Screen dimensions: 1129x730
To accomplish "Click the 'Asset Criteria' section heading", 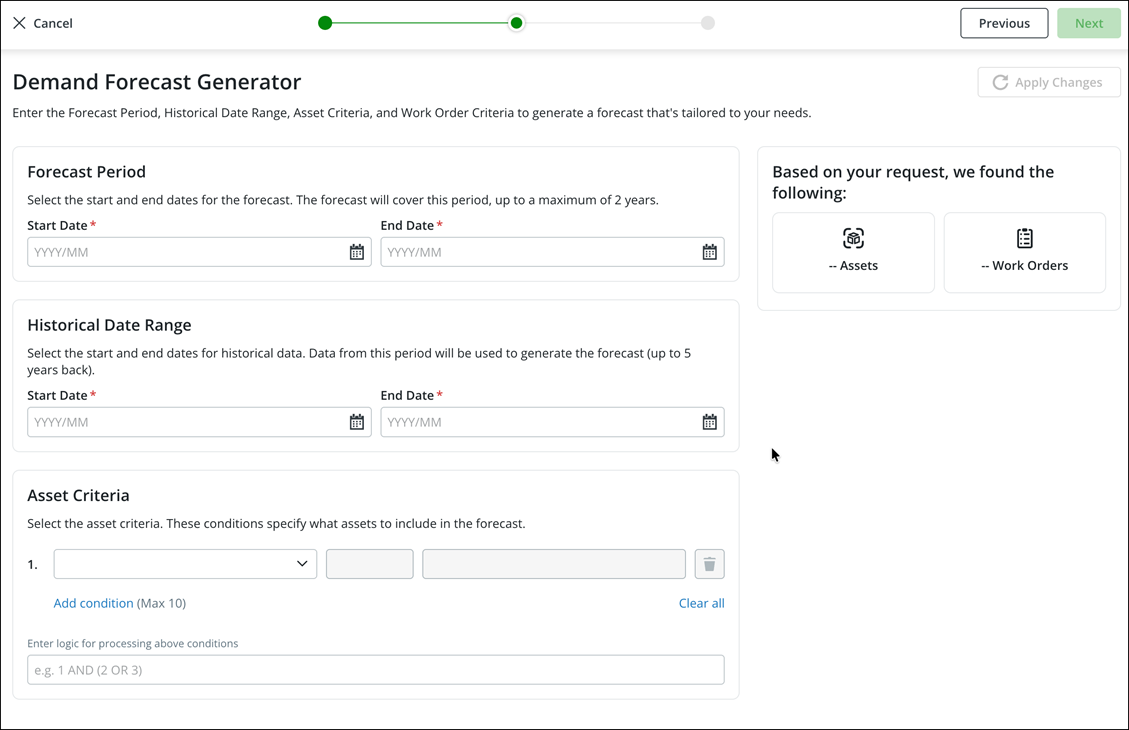I will click(x=78, y=495).
